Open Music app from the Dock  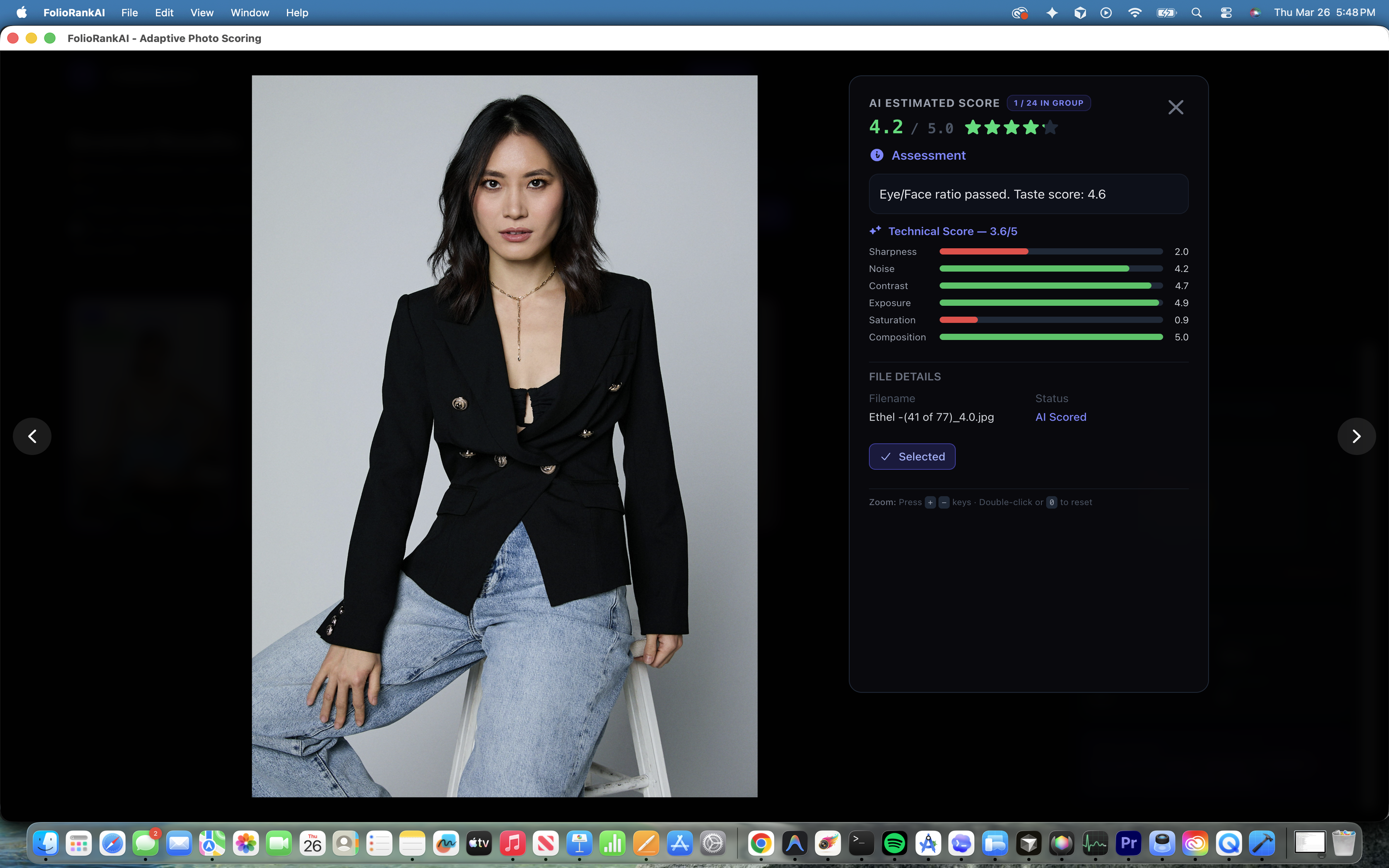512,843
